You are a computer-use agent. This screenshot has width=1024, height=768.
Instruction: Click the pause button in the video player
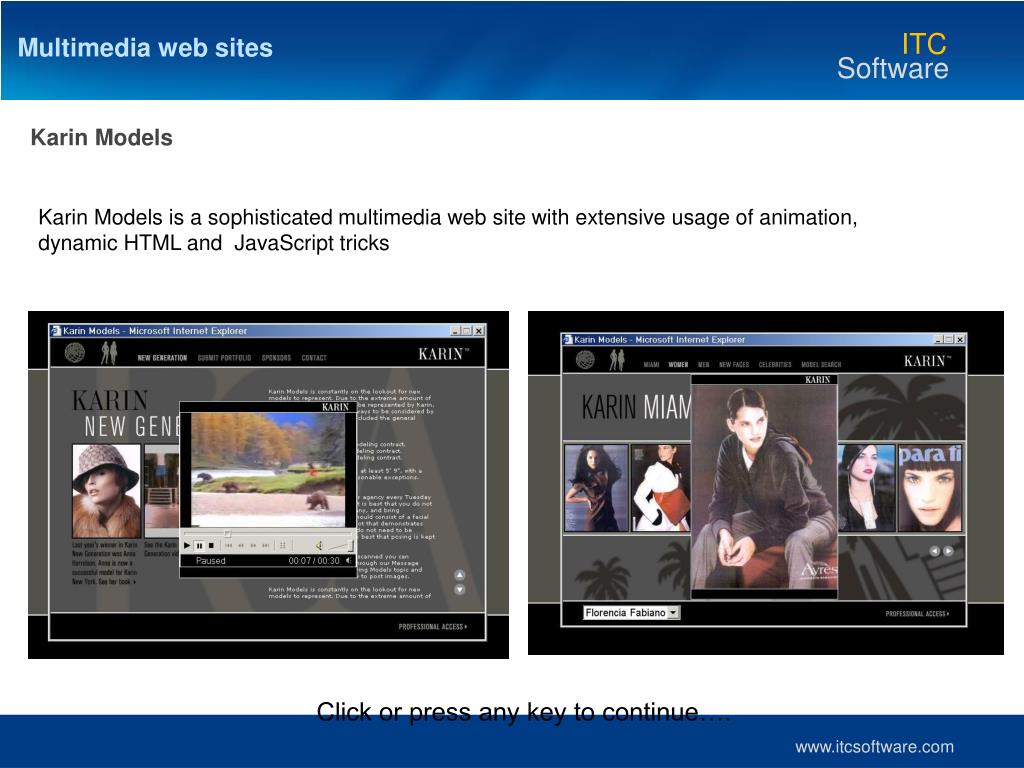tap(199, 546)
